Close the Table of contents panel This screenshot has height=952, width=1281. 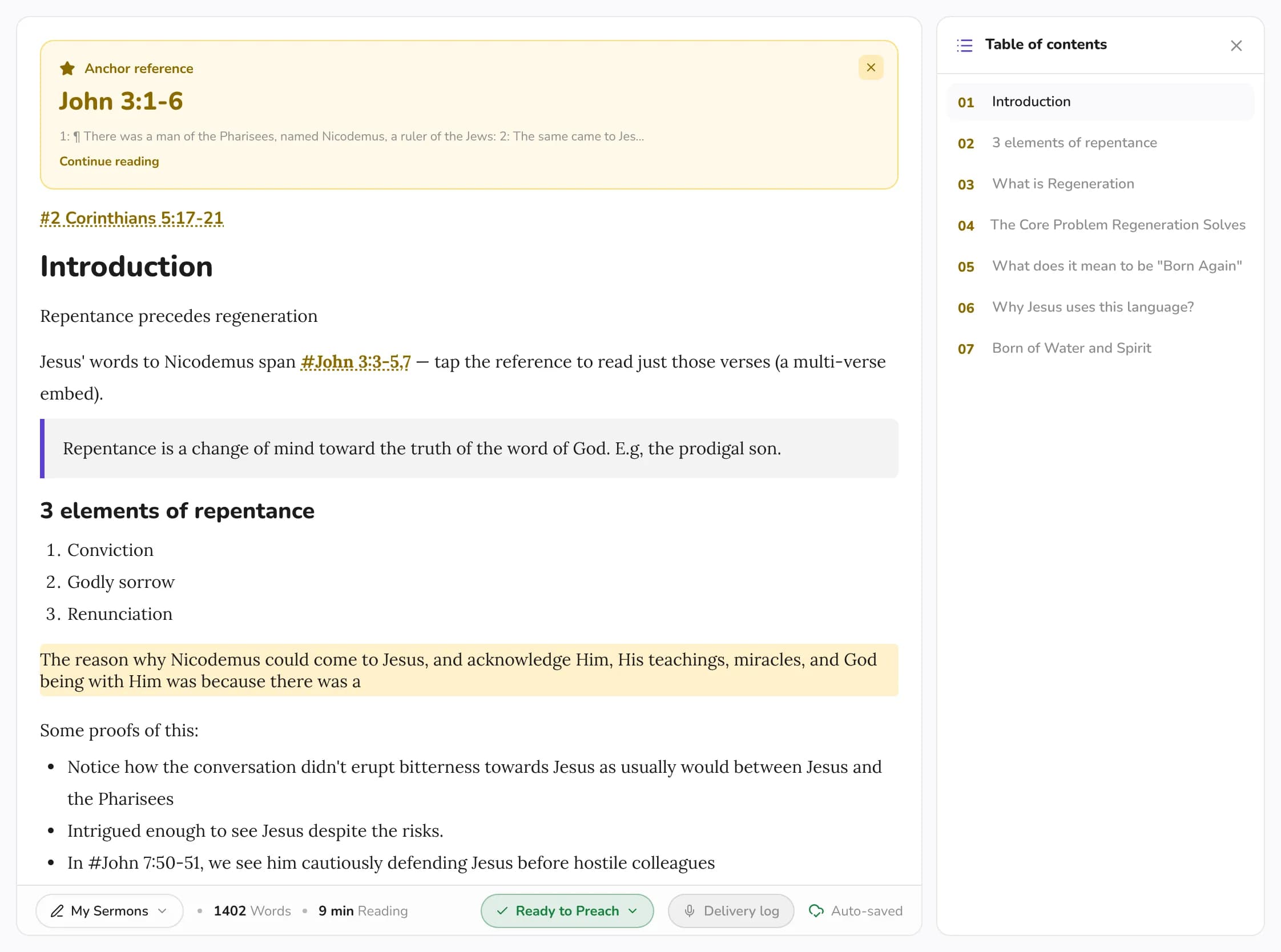(1235, 46)
